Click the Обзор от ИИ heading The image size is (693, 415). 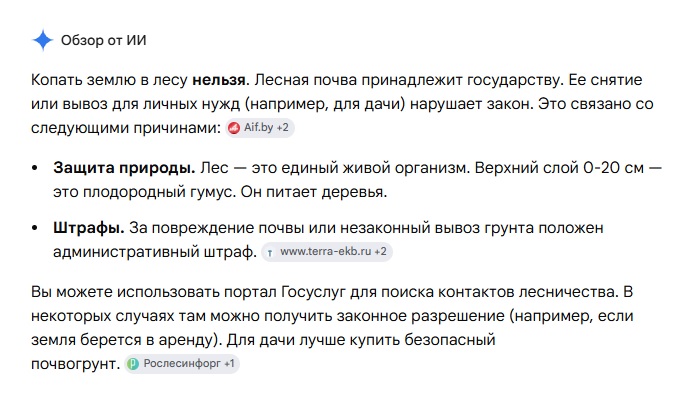(103, 40)
